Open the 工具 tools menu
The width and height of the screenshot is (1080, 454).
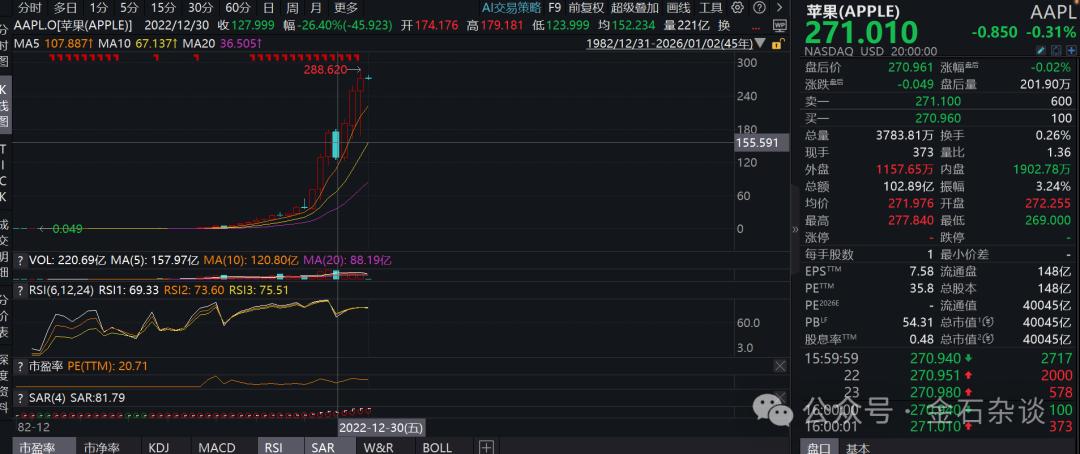click(711, 7)
